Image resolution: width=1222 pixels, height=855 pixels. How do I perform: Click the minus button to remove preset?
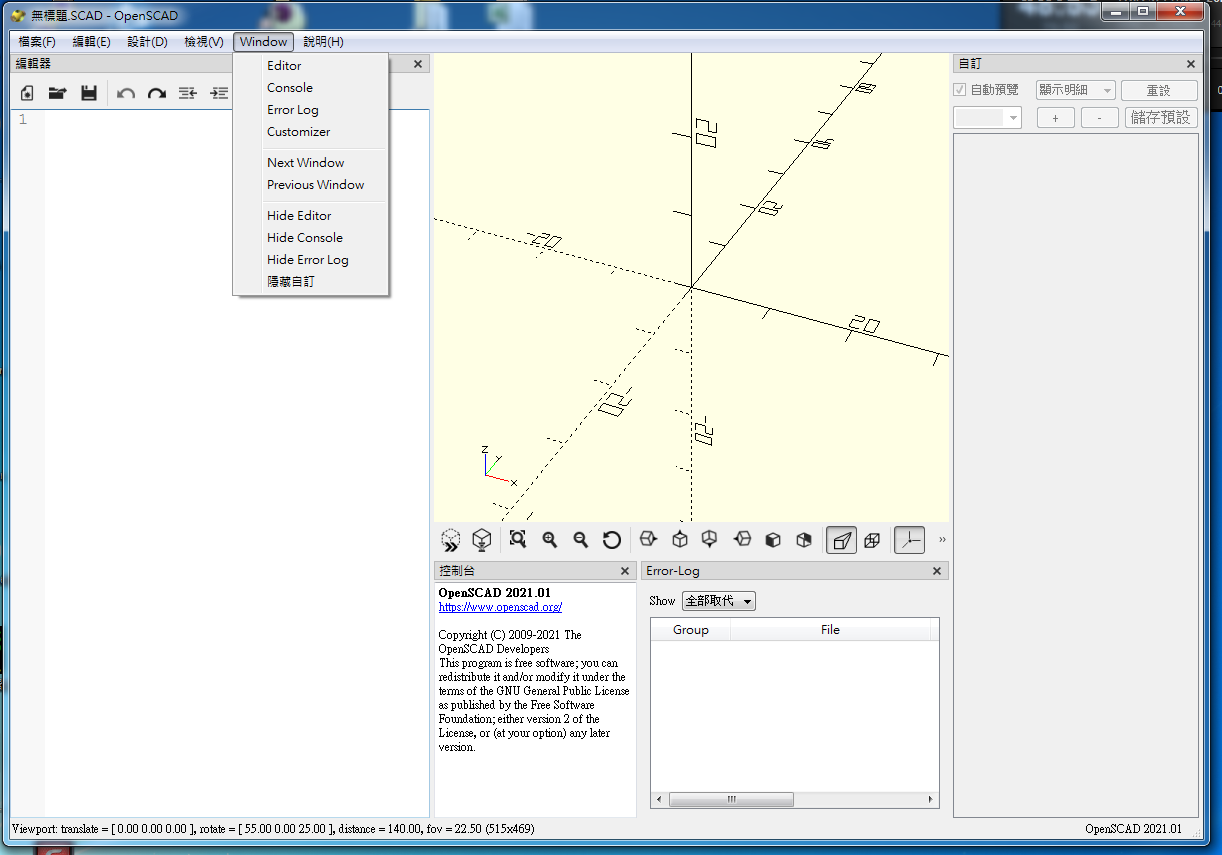1100,118
